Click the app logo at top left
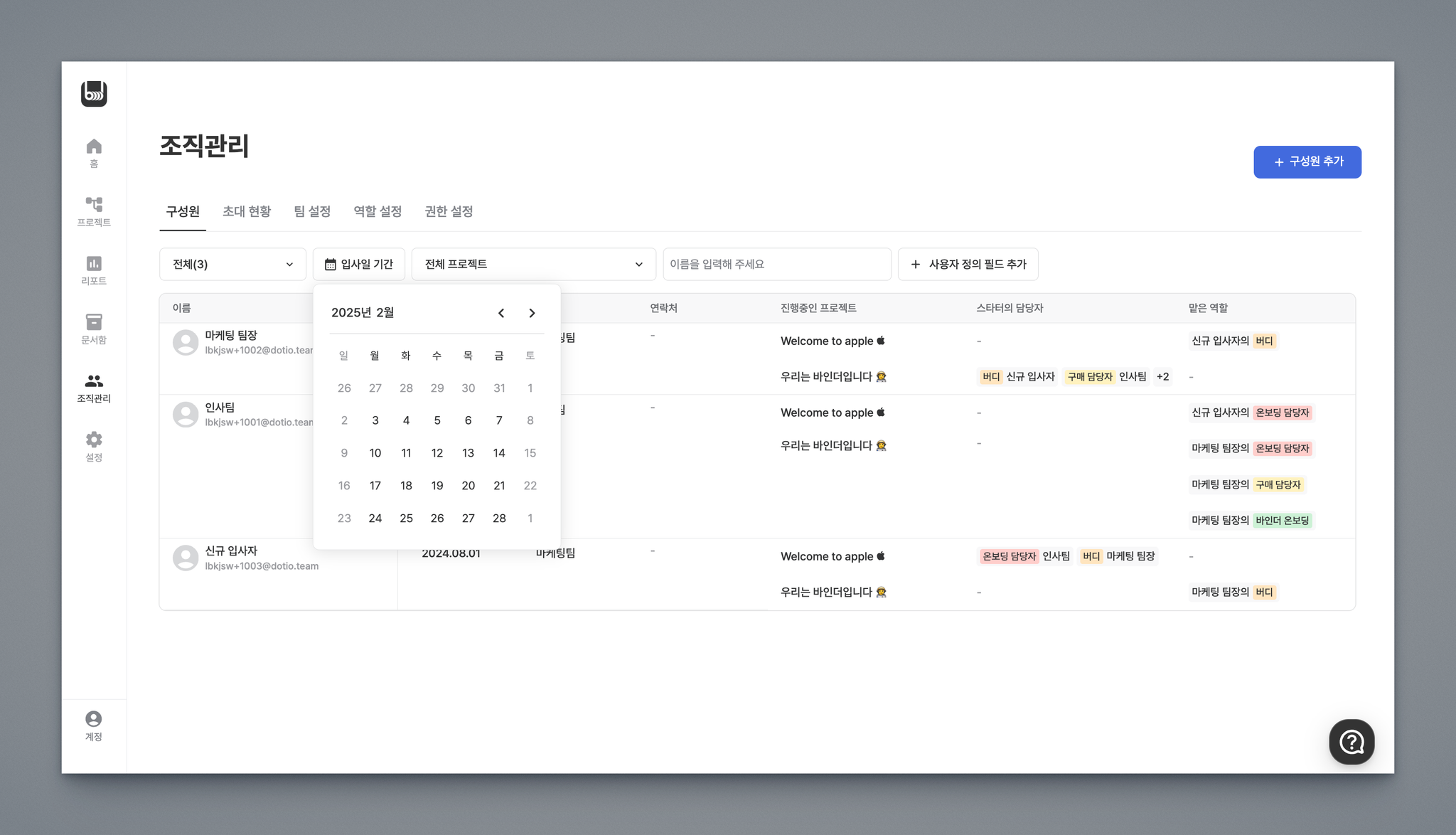Viewport: 1456px width, 835px height. coord(94,94)
